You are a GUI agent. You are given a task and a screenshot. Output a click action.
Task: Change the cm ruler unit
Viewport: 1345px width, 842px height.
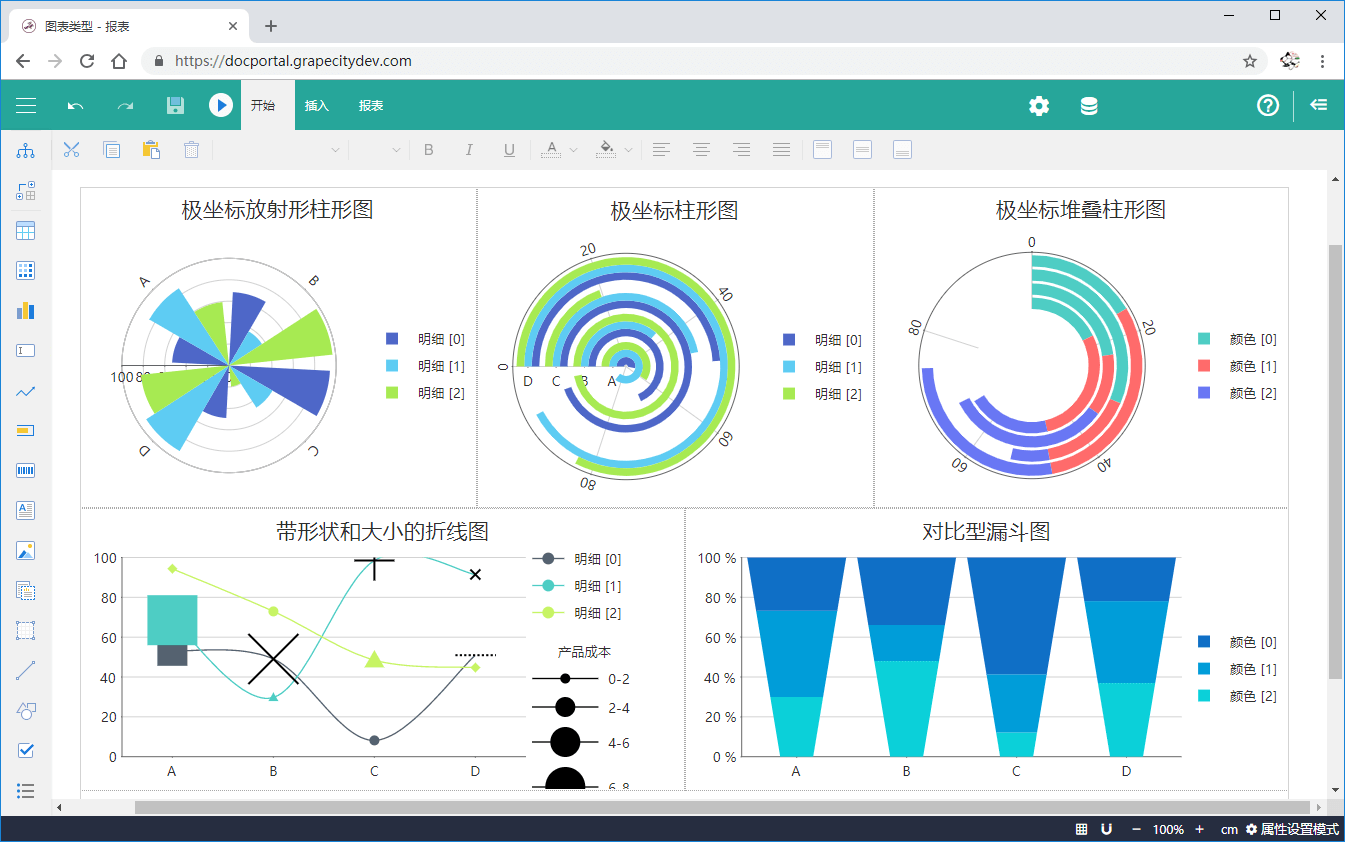(1229, 829)
